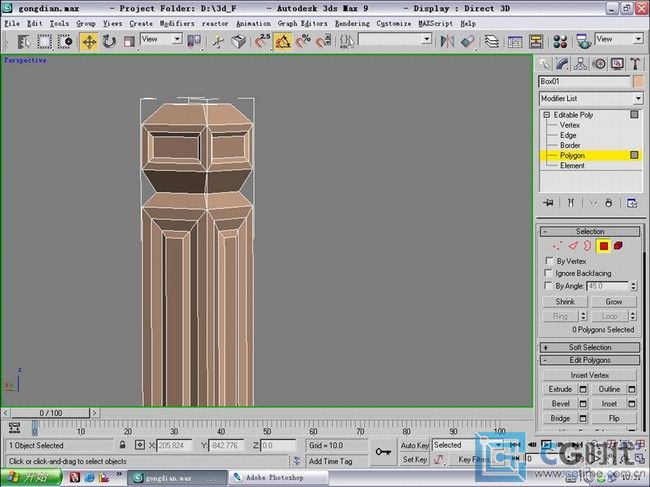
Task: Toggle Show End Result icon
Action: tap(571, 203)
